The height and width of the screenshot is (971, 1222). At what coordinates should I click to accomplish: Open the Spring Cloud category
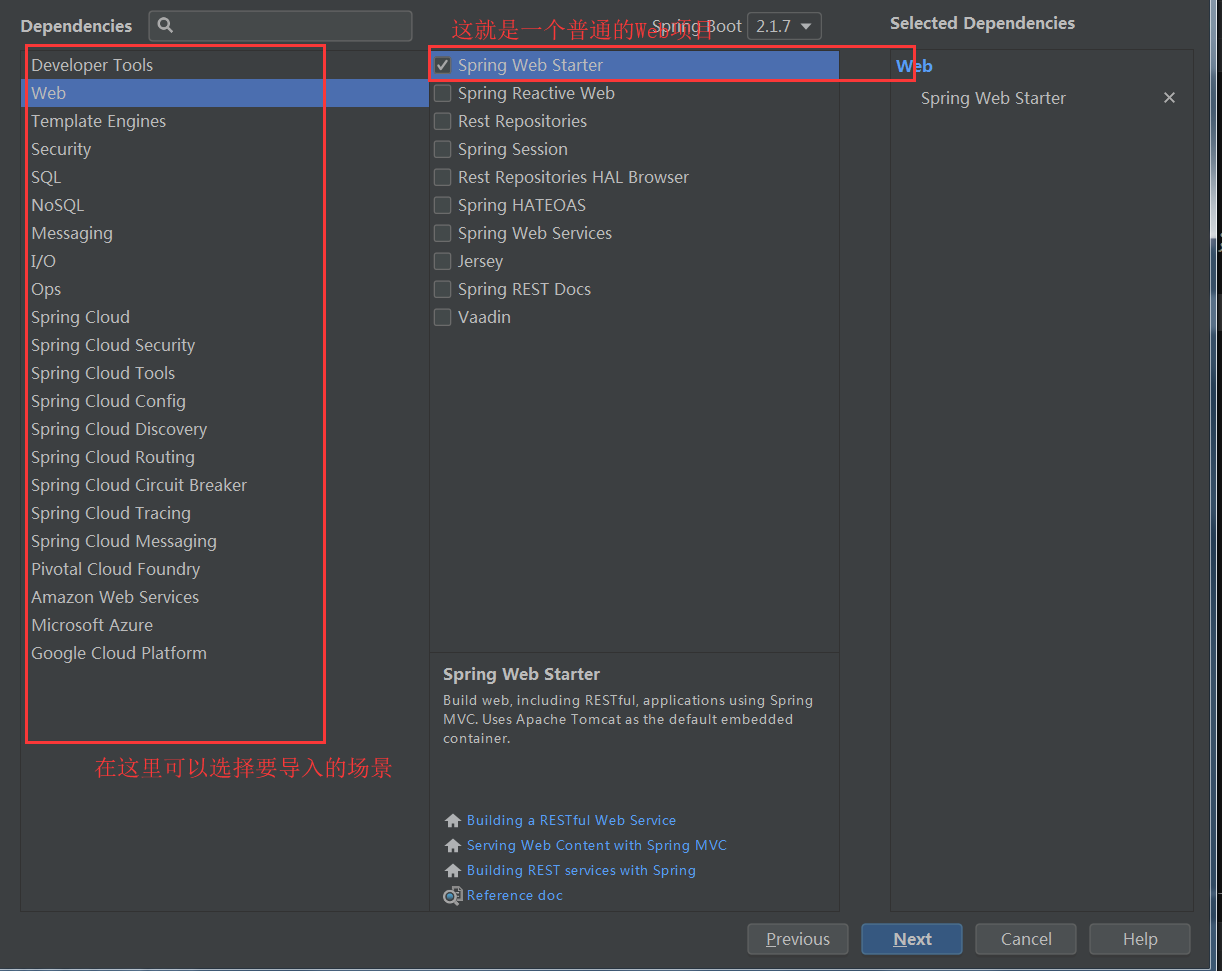(225, 317)
